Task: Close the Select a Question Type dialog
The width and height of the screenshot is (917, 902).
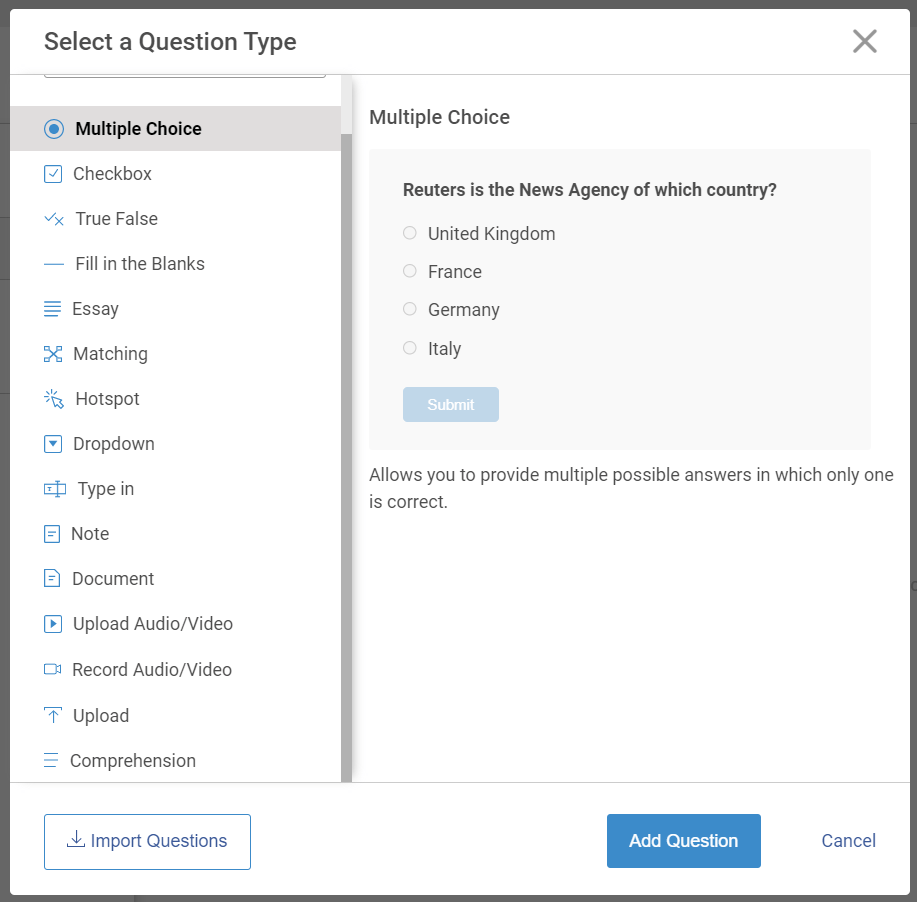Action: [x=864, y=41]
